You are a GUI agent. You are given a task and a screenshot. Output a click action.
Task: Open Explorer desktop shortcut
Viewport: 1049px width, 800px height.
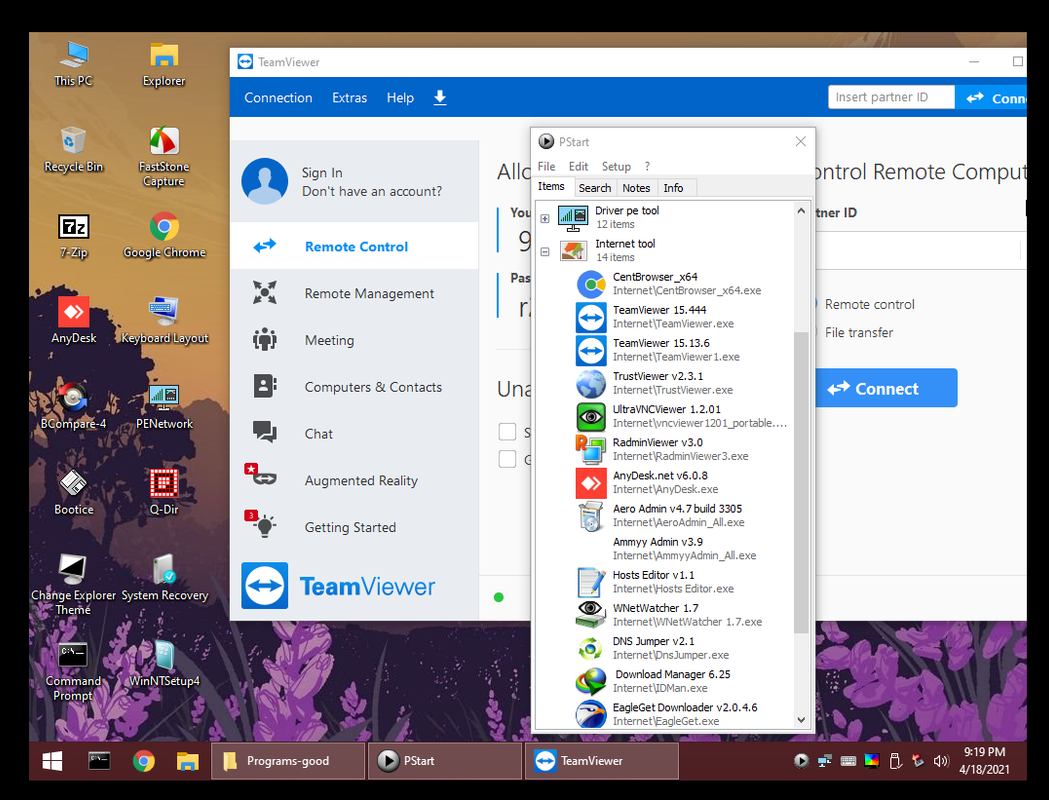pos(164,64)
